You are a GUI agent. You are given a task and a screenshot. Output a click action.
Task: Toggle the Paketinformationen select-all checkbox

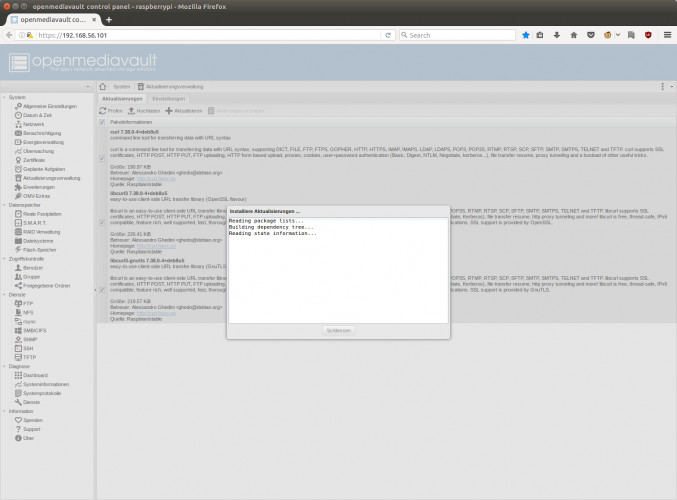tap(102, 122)
